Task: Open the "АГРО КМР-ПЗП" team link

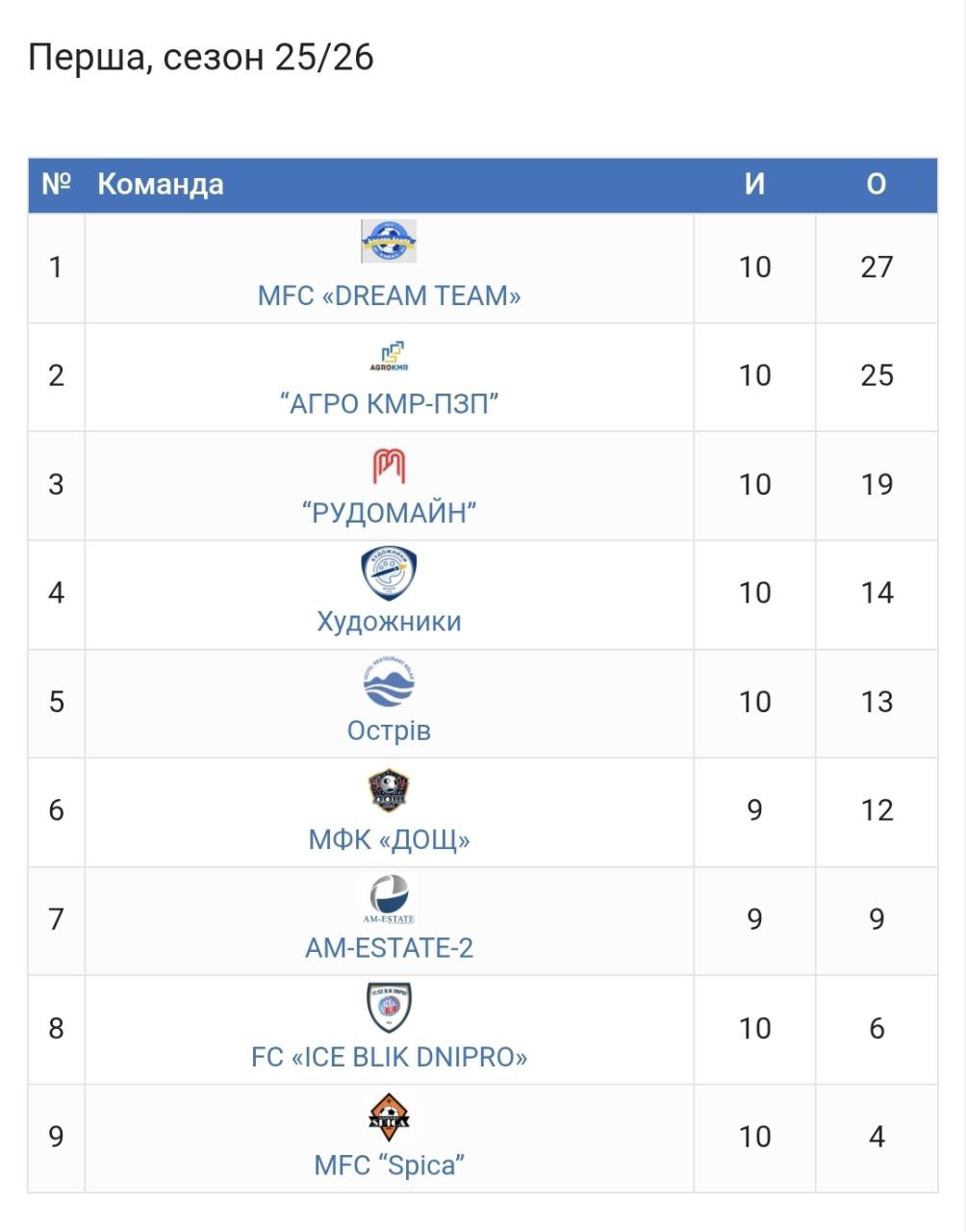Action: point(389,403)
